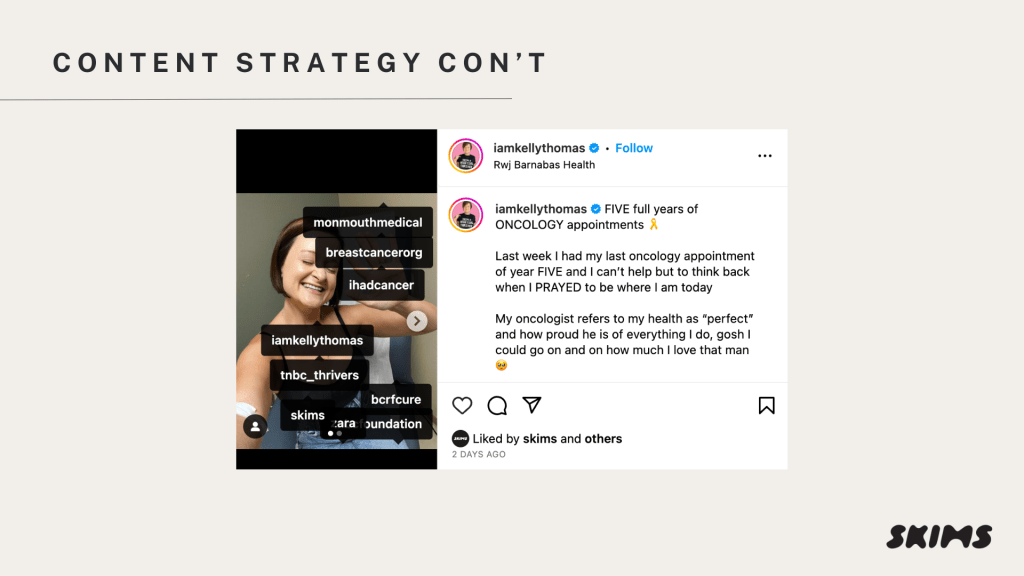Open comments via speech bubble icon
This screenshot has width=1024, height=576.
coord(497,406)
